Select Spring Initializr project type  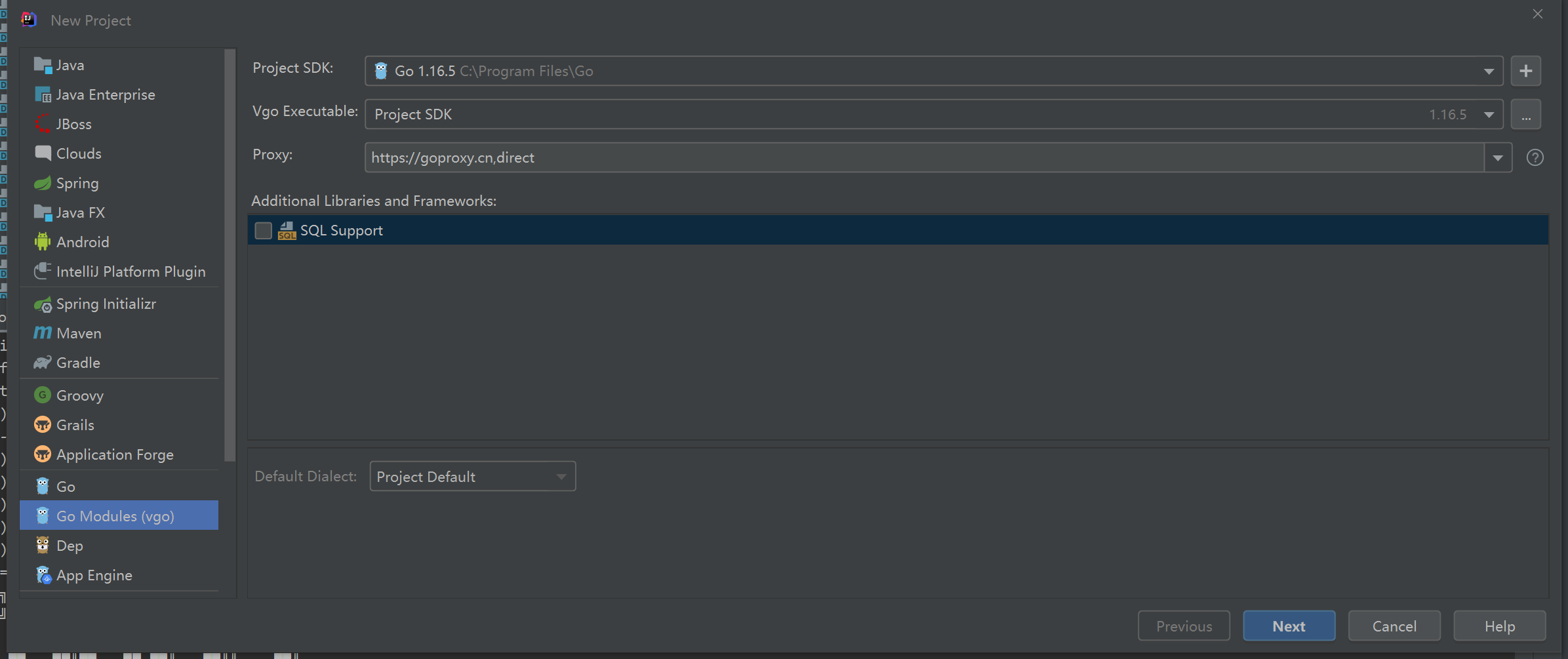click(x=119, y=304)
